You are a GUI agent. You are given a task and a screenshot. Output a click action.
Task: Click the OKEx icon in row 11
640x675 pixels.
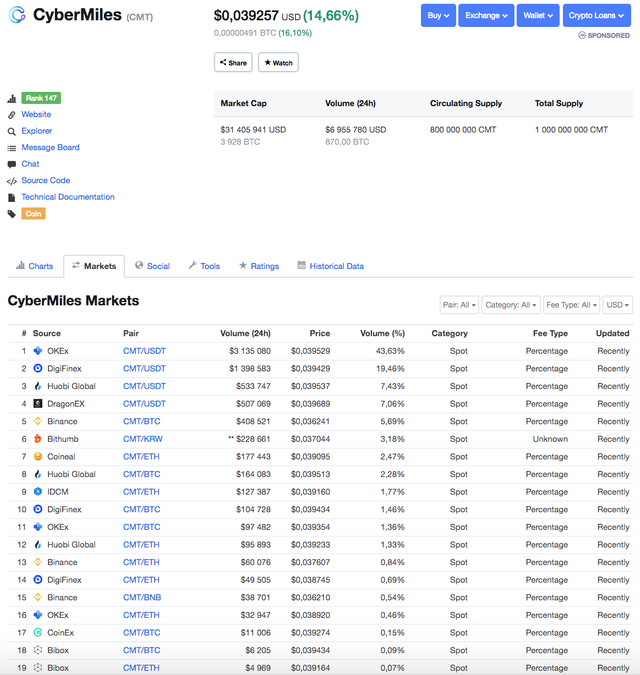(x=38, y=527)
